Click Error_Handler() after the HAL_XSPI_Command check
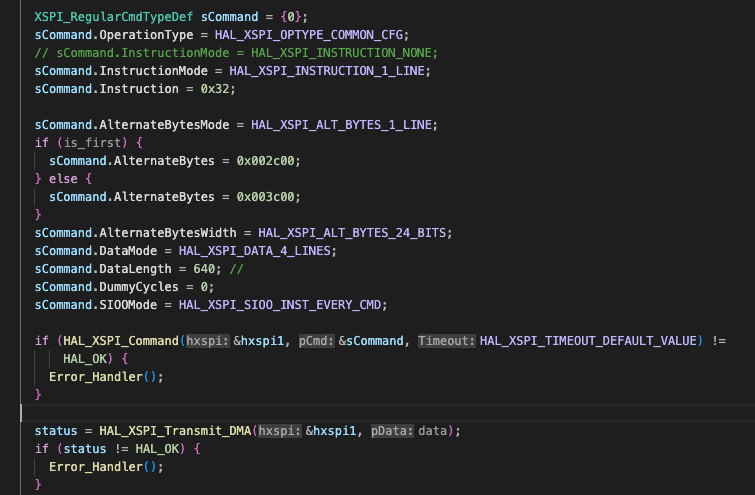Image resolution: width=755 pixels, height=495 pixels. (106, 377)
